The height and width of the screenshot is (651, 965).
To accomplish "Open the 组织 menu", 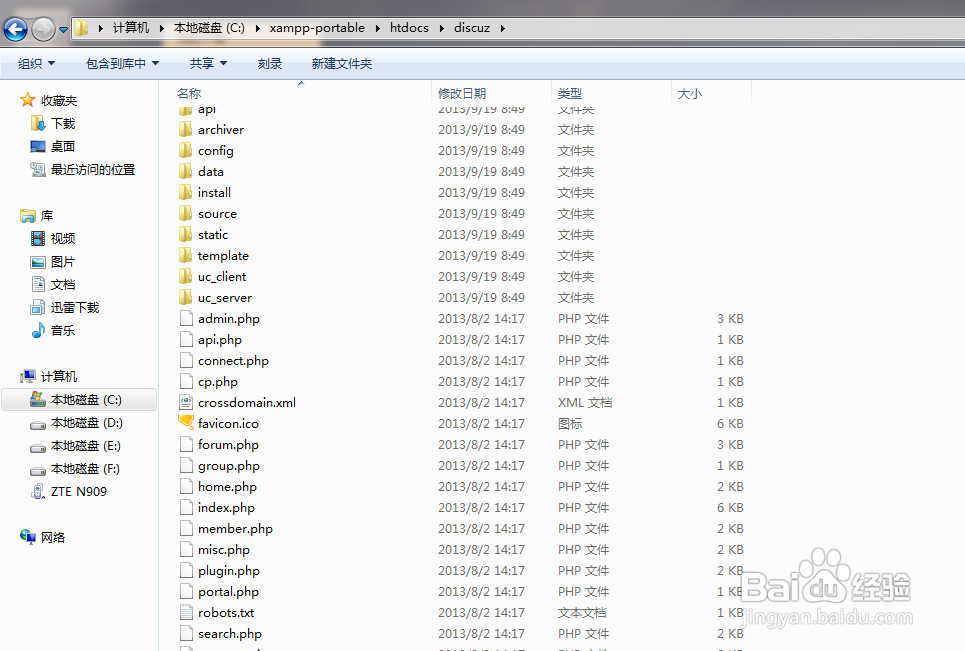I will (x=36, y=63).
